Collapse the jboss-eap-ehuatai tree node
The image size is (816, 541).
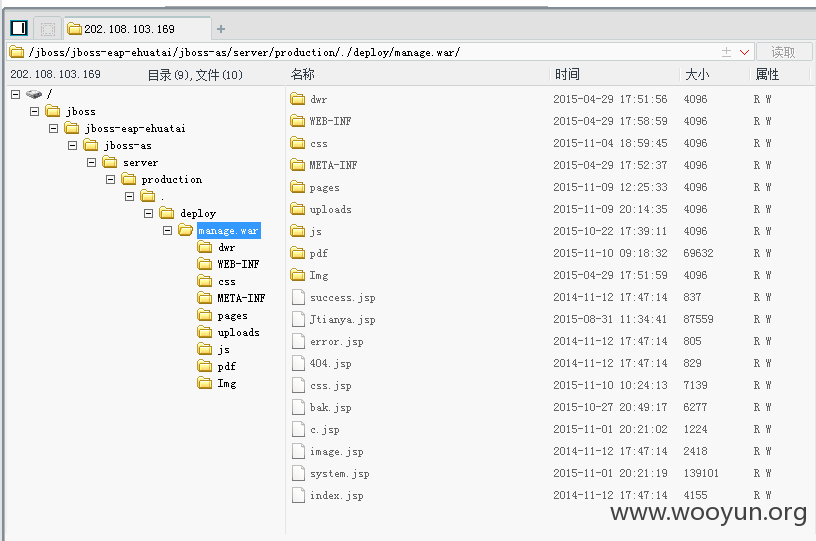click(x=54, y=128)
